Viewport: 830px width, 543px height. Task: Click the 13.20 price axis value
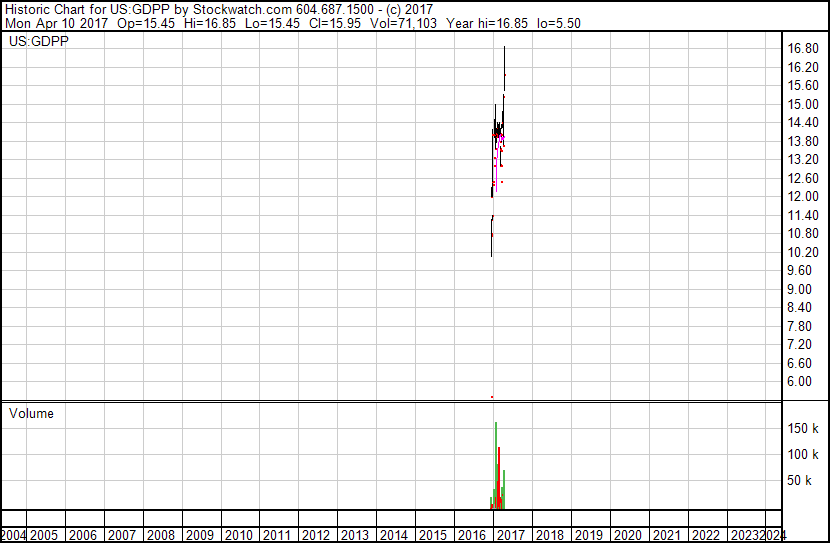pos(803,160)
